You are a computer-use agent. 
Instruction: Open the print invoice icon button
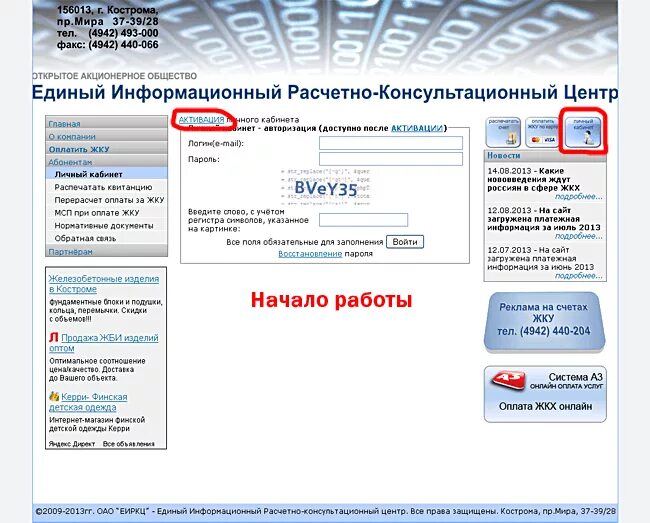coord(503,132)
